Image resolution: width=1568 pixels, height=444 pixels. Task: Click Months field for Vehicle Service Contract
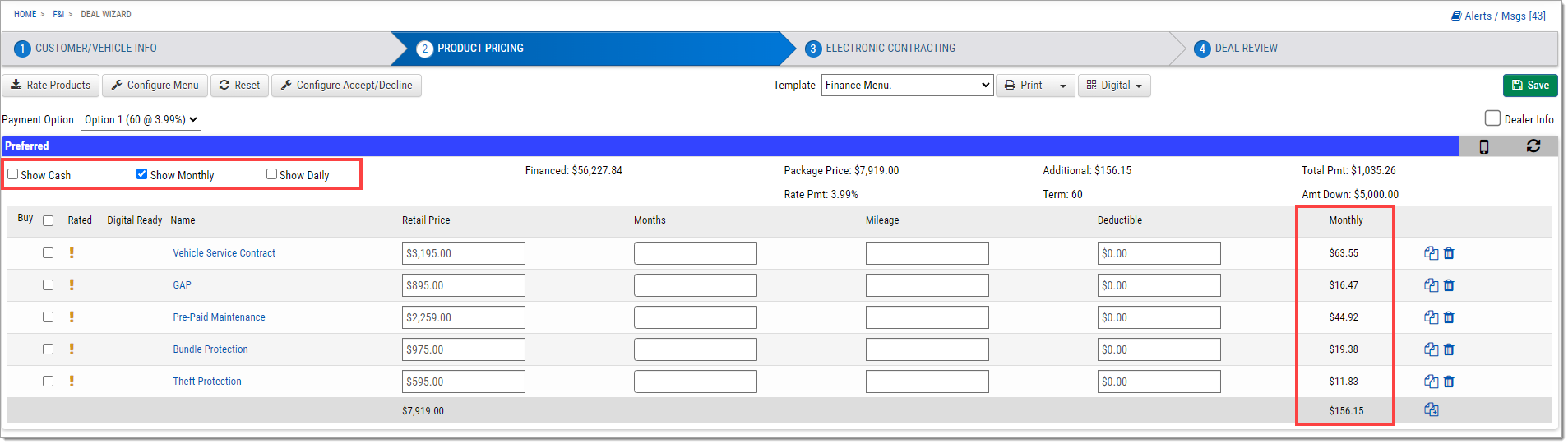pyautogui.click(x=696, y=253)
